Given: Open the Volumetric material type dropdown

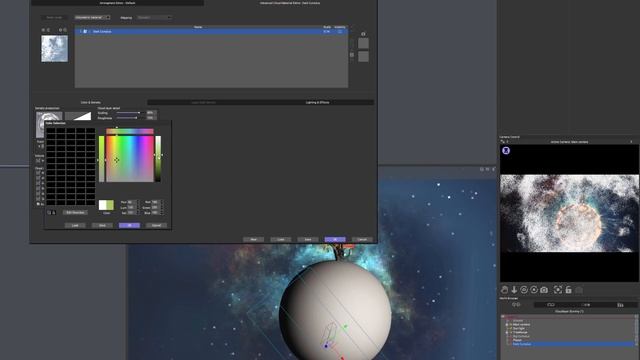Looking at the screenshot, I should (x=92, y=18).
